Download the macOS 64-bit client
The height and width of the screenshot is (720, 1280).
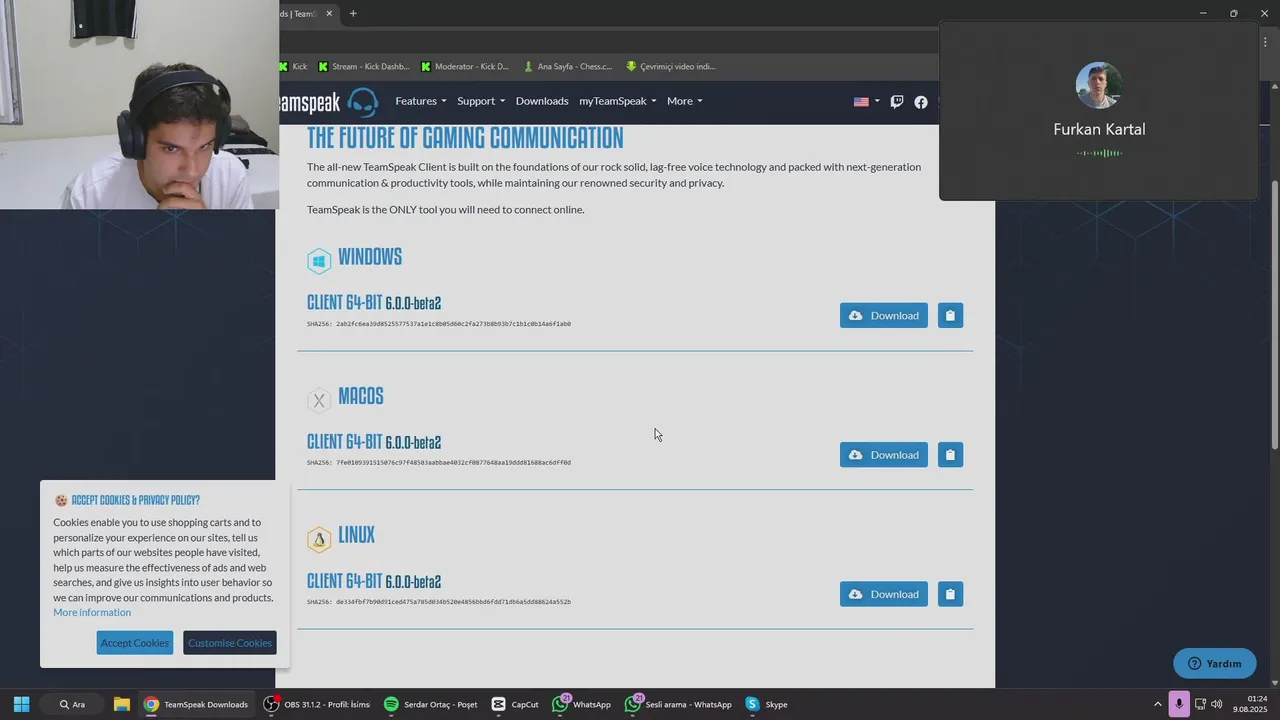point(884,455)
